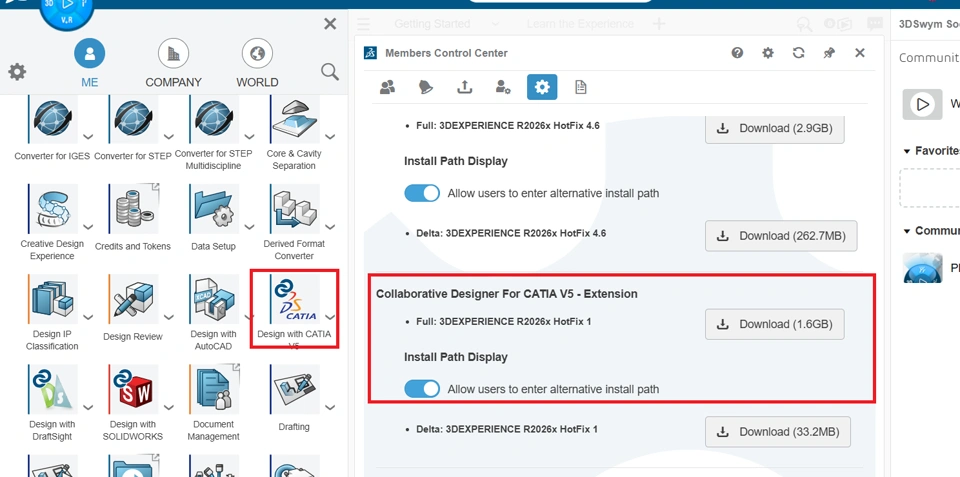Open the Converter for IGES app
Viewport: 960px width, 477px height.
[53, 119]
